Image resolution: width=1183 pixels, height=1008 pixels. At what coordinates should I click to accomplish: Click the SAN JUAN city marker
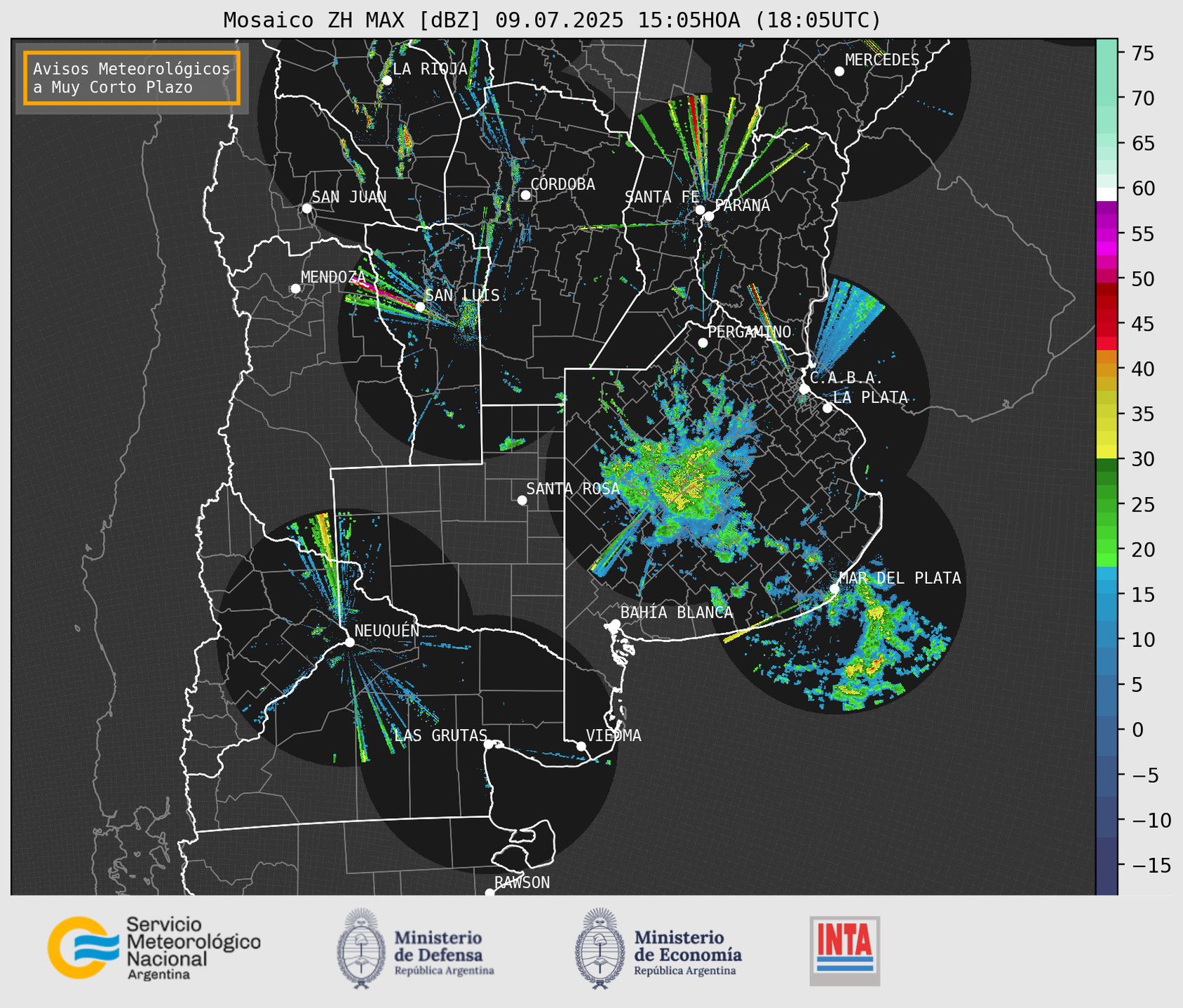pyautogui.click(x=306, y=208)
